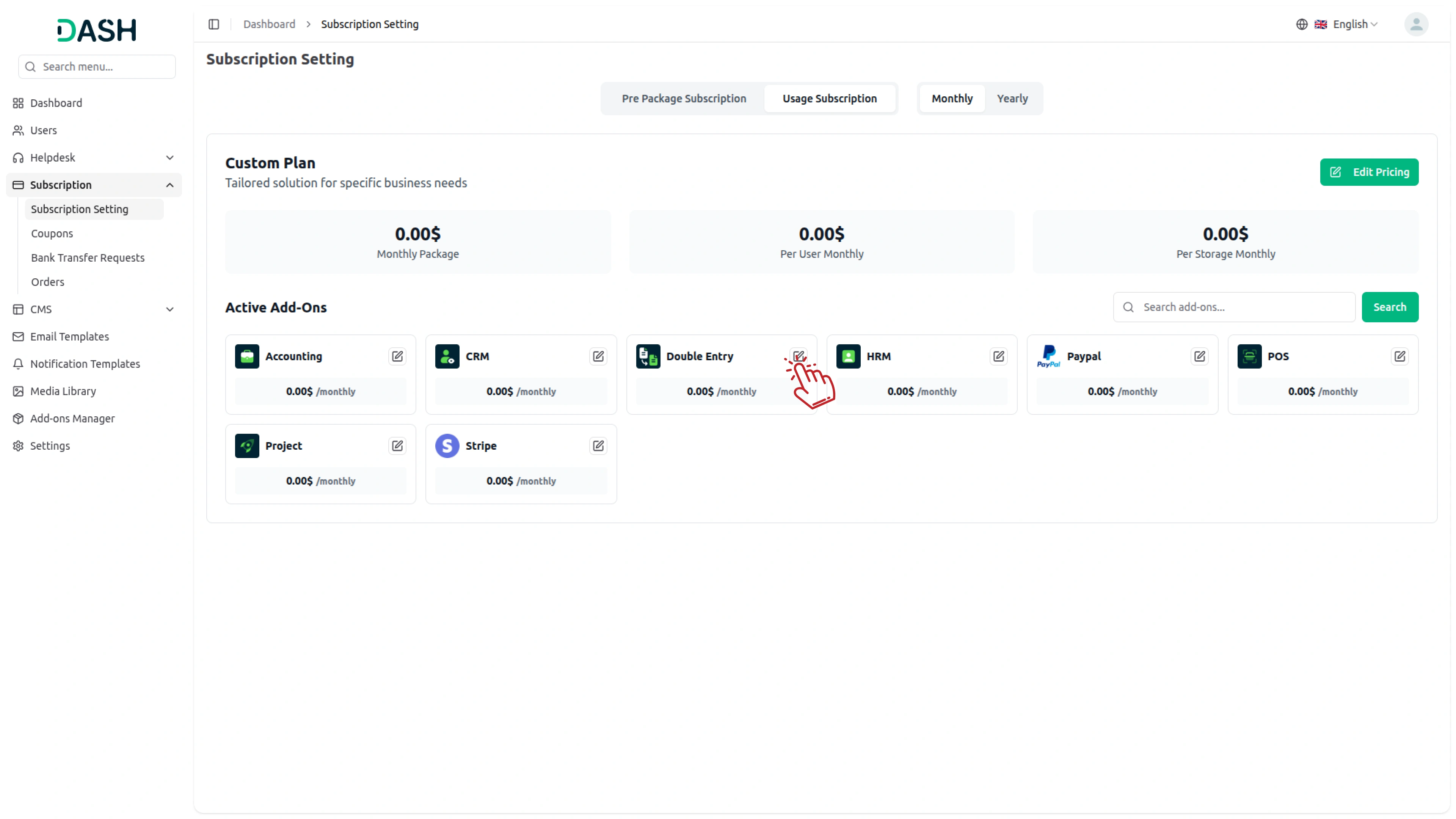Screen dimensions: 1456x819
Task: Collapse the Subscription sidebar menu
Action: point(93,185)
